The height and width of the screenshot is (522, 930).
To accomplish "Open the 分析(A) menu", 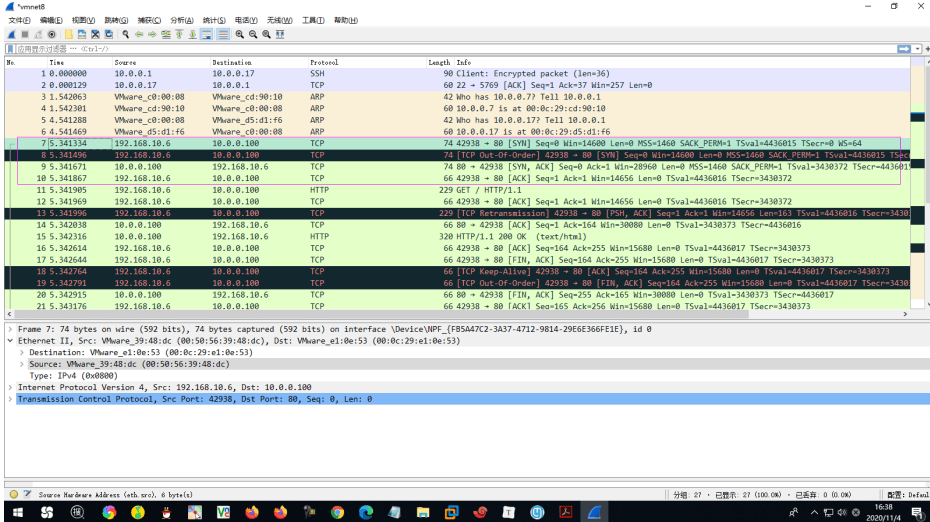I will 181,20.
